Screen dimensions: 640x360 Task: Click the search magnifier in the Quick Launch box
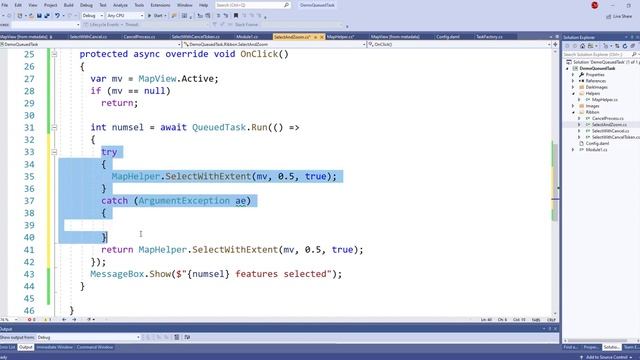tap(287, 5)
